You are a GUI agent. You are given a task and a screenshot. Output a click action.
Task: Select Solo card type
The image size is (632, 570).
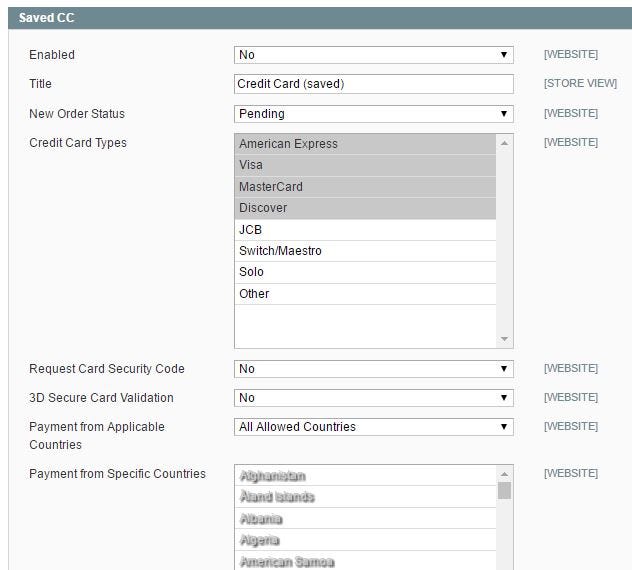[365, 272]
